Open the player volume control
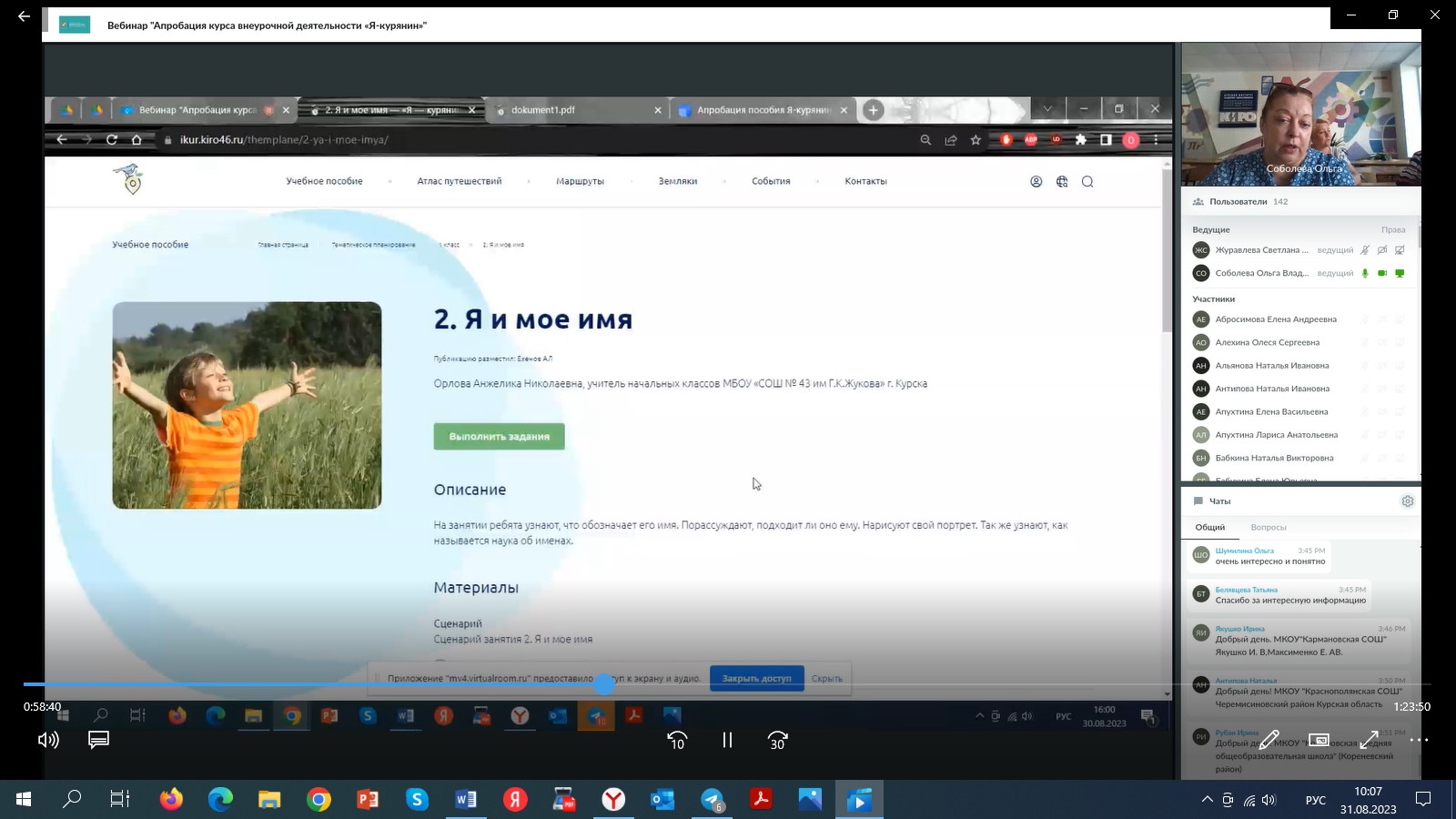 48,740
